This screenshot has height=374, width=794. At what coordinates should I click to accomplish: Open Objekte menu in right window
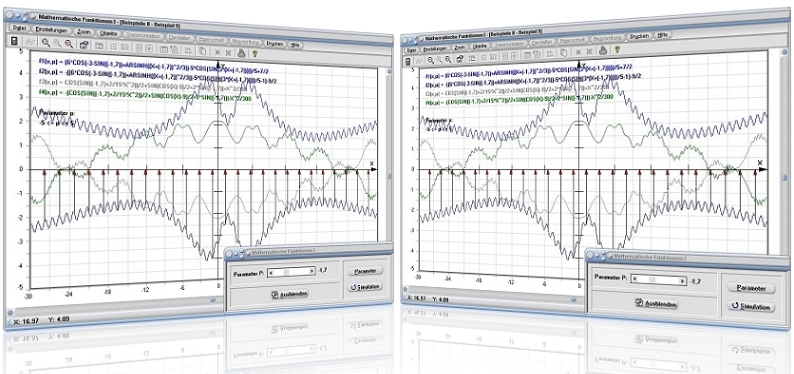(x=480, y=46)
